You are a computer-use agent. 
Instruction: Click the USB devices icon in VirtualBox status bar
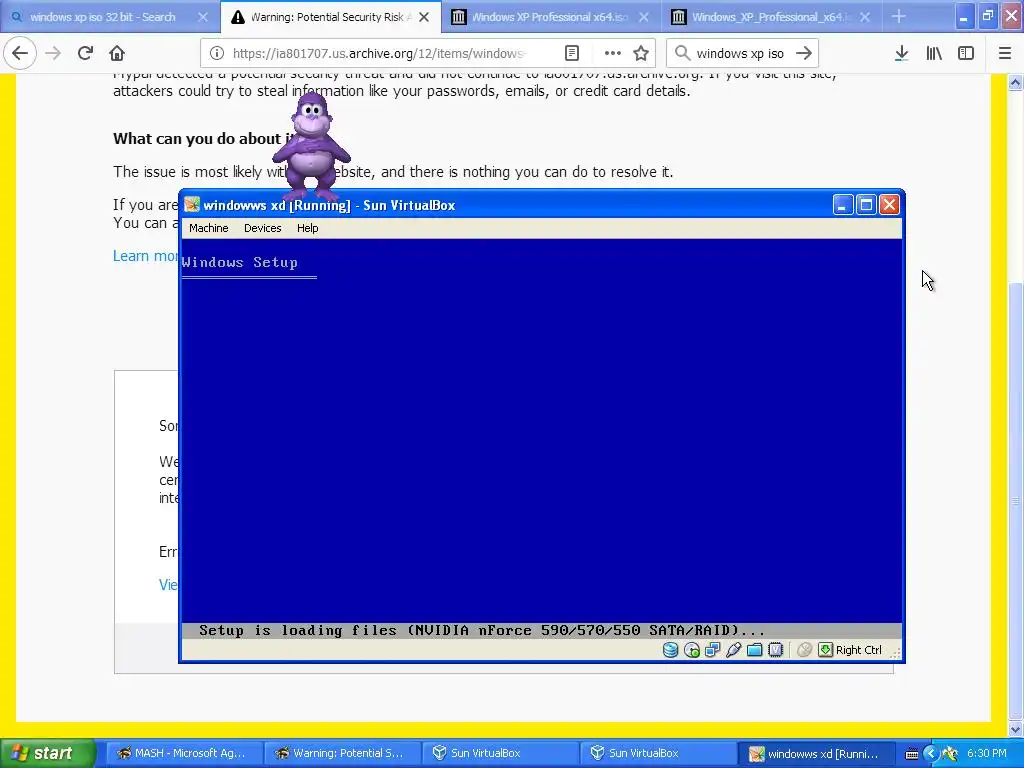(733, 650)
